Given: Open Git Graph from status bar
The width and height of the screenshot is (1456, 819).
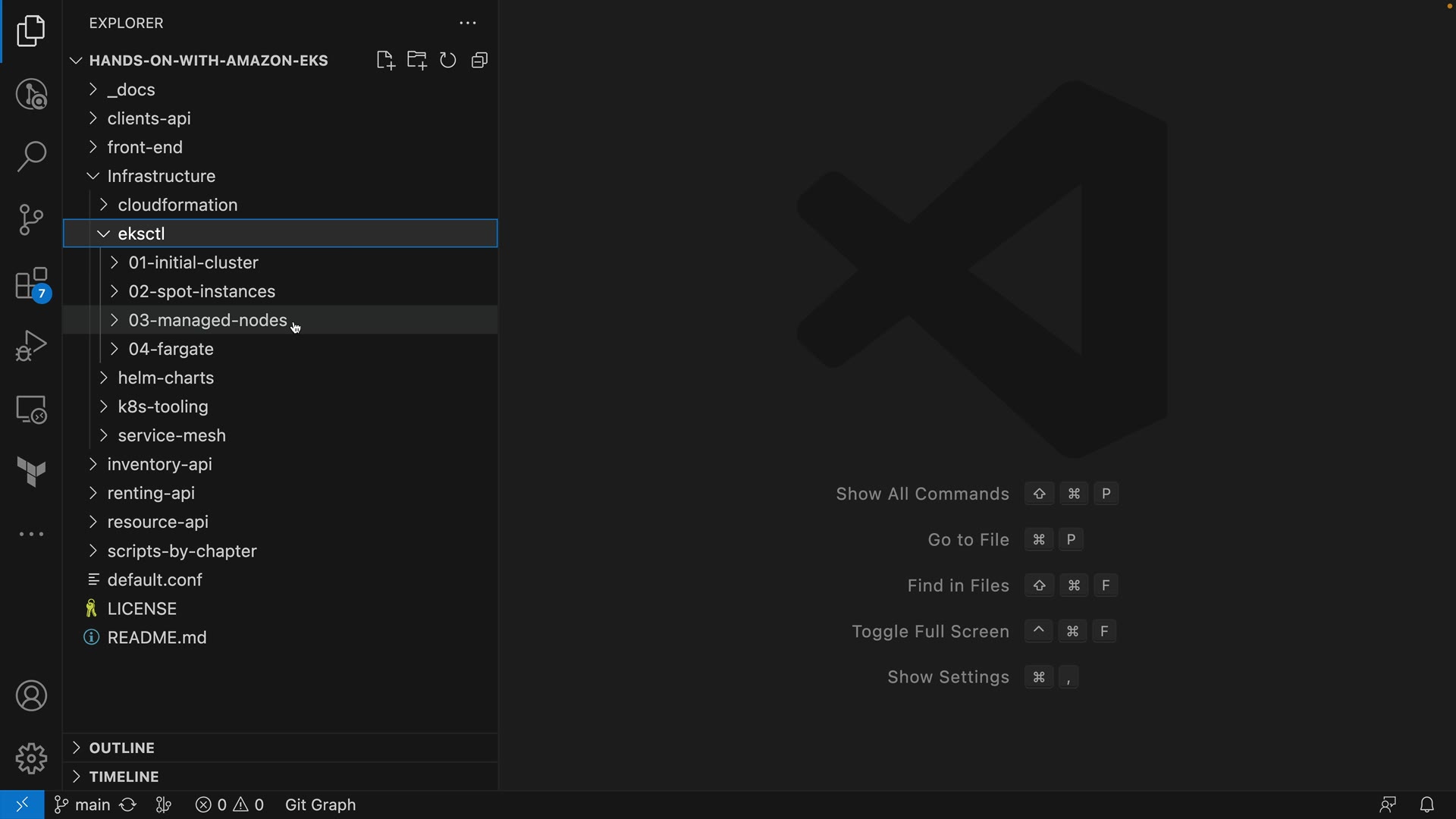Looking at the screenshot, I should click(320, 805).
